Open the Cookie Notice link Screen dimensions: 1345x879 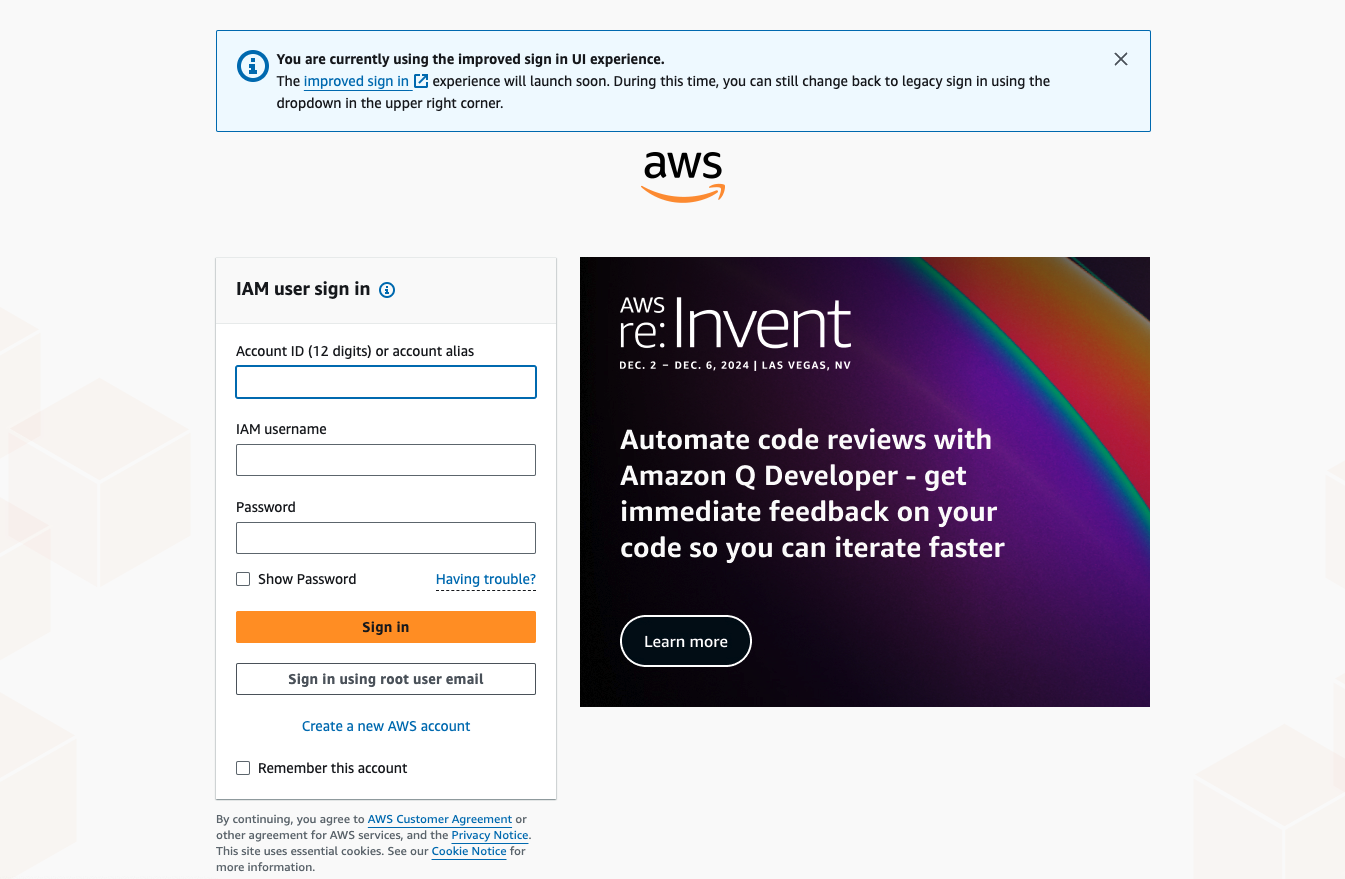(x=469, y=851)
